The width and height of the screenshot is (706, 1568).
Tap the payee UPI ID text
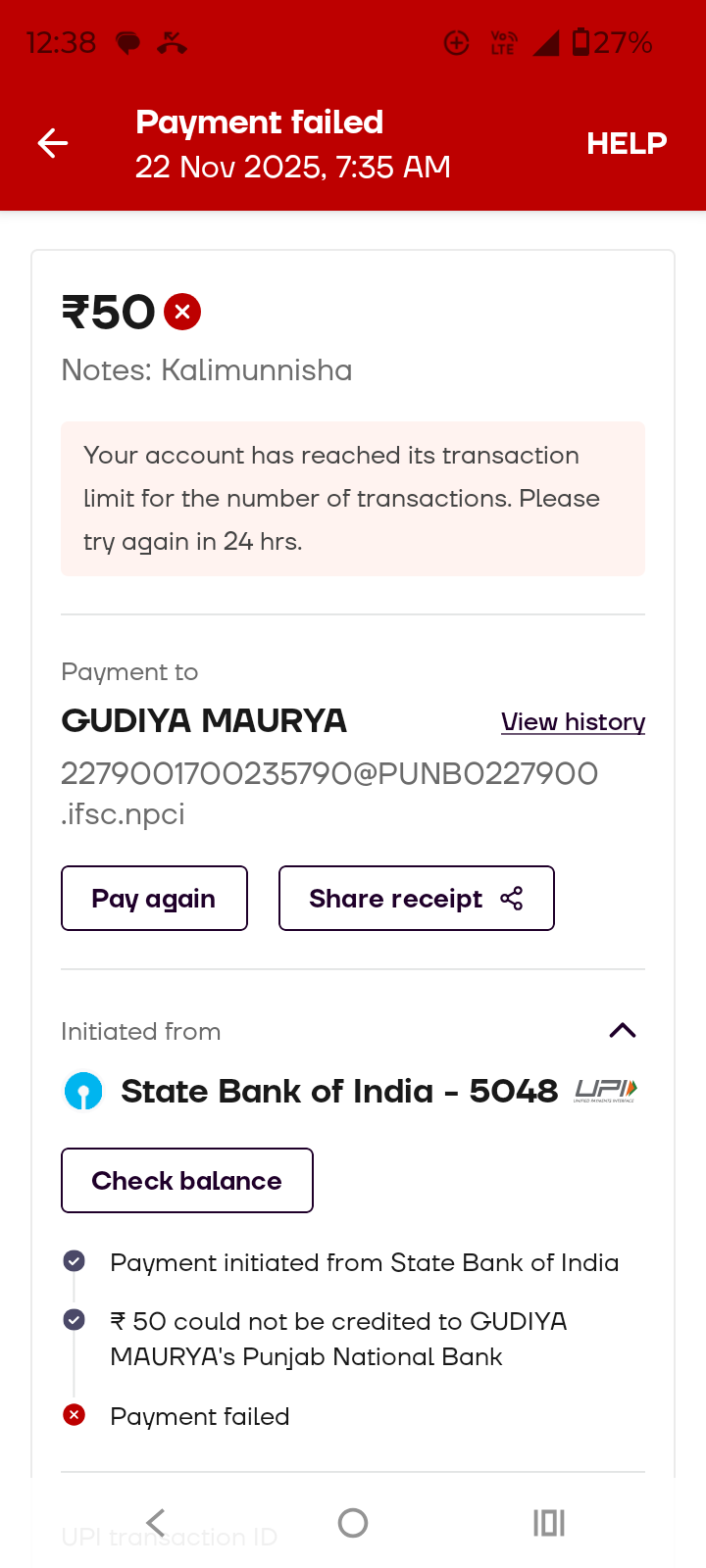[328, 793]
